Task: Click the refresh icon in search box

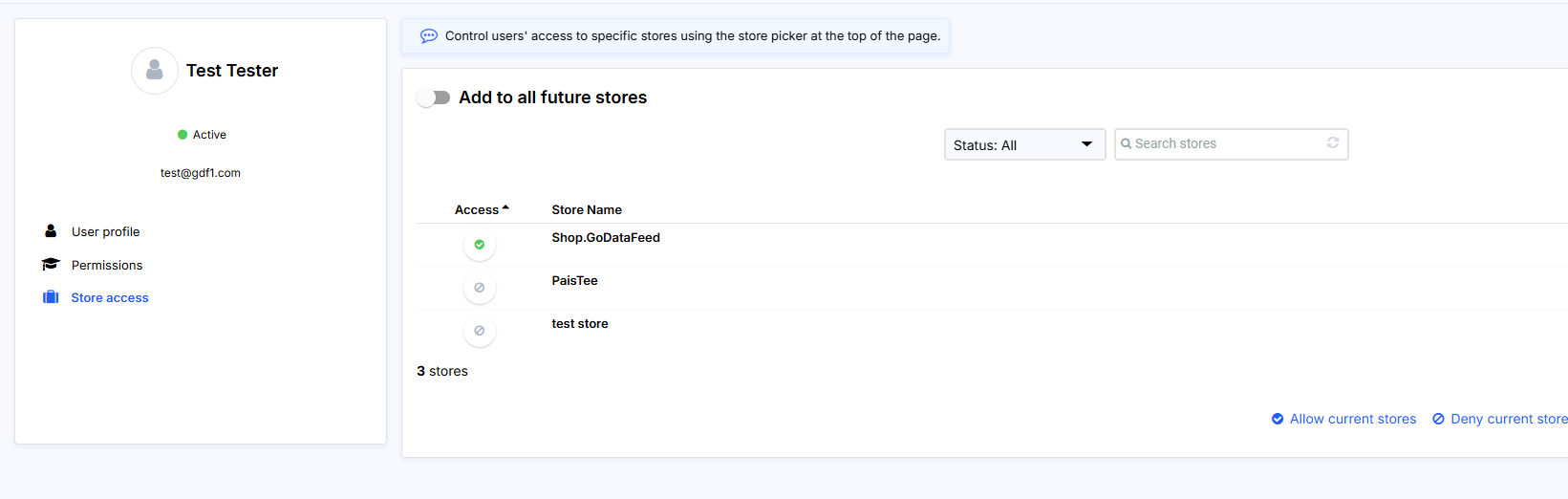Action: coord(1332,143)
